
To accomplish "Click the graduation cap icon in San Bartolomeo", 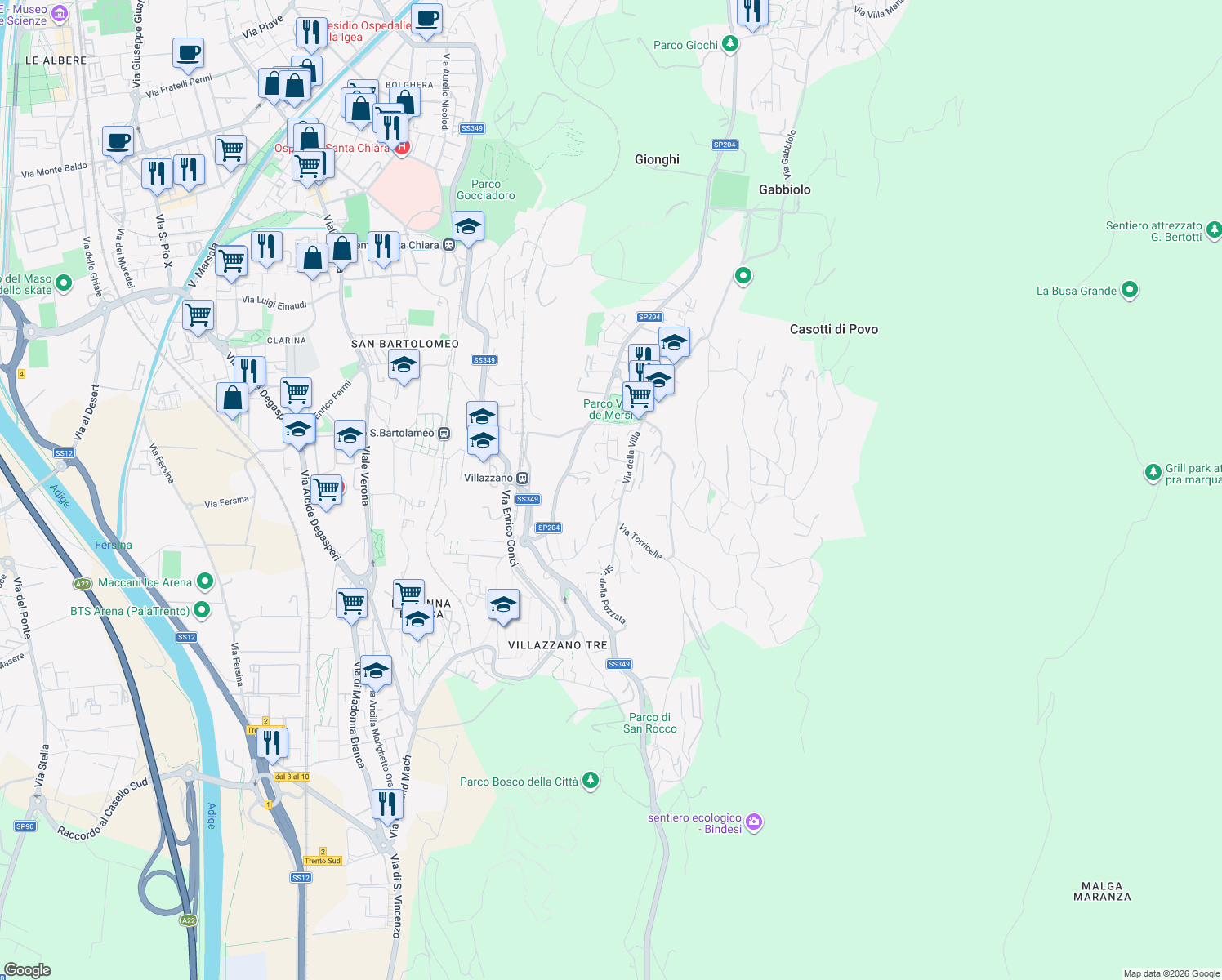I will point(404,366).
